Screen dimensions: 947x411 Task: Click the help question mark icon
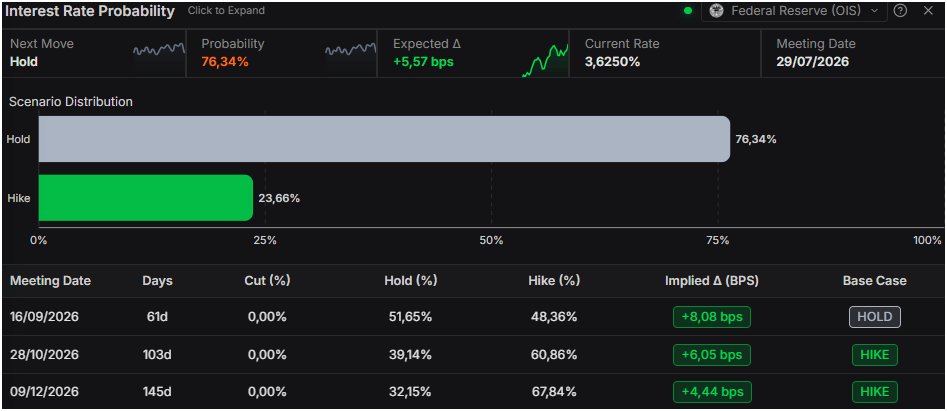(900, 11)
